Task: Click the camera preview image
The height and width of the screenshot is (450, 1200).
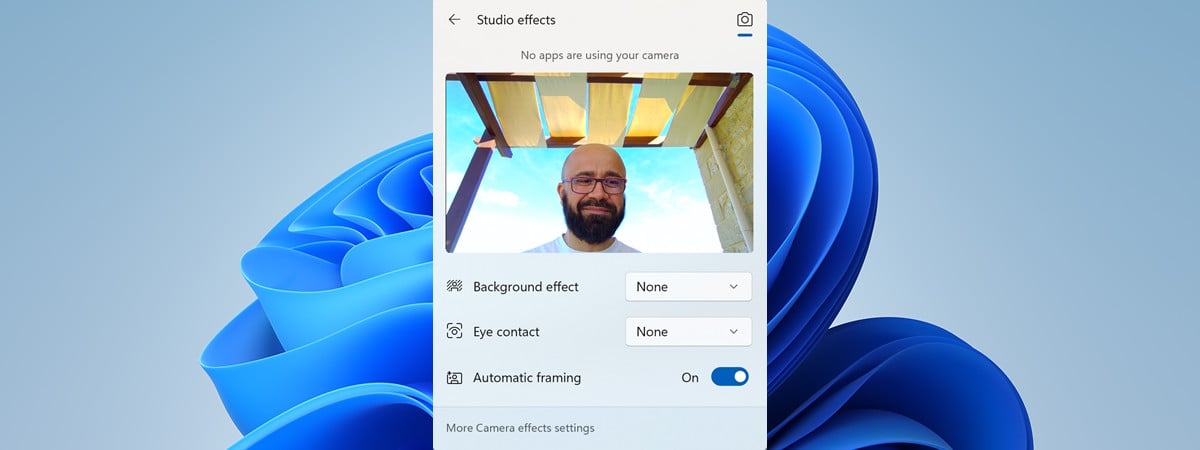Action: pyautogui.click(x=599, y=162)
